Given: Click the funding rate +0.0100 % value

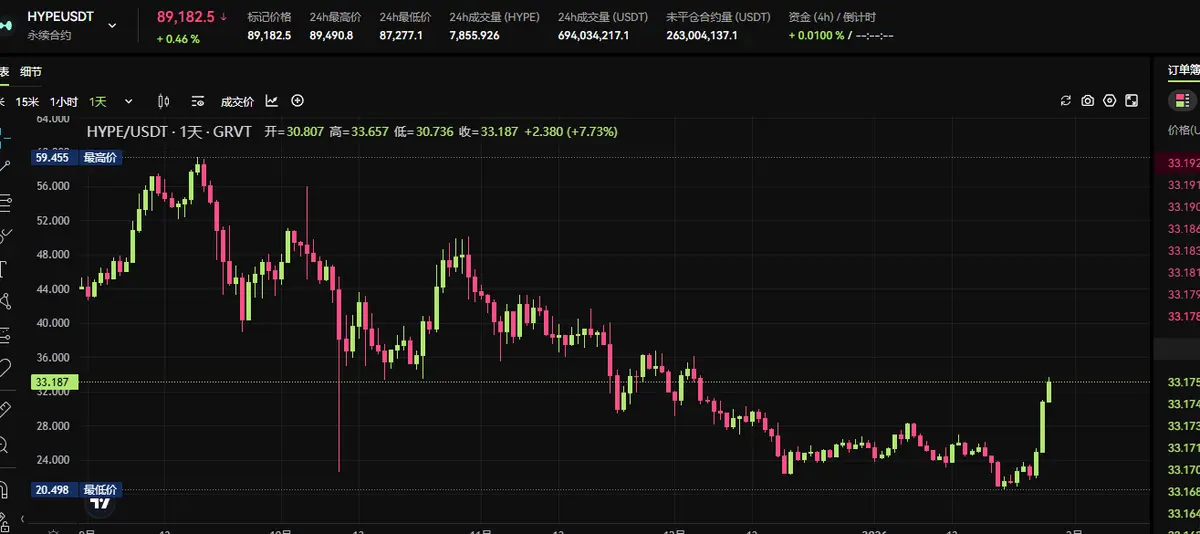Looking at the screenshot, I should click(x=815, y=36).
